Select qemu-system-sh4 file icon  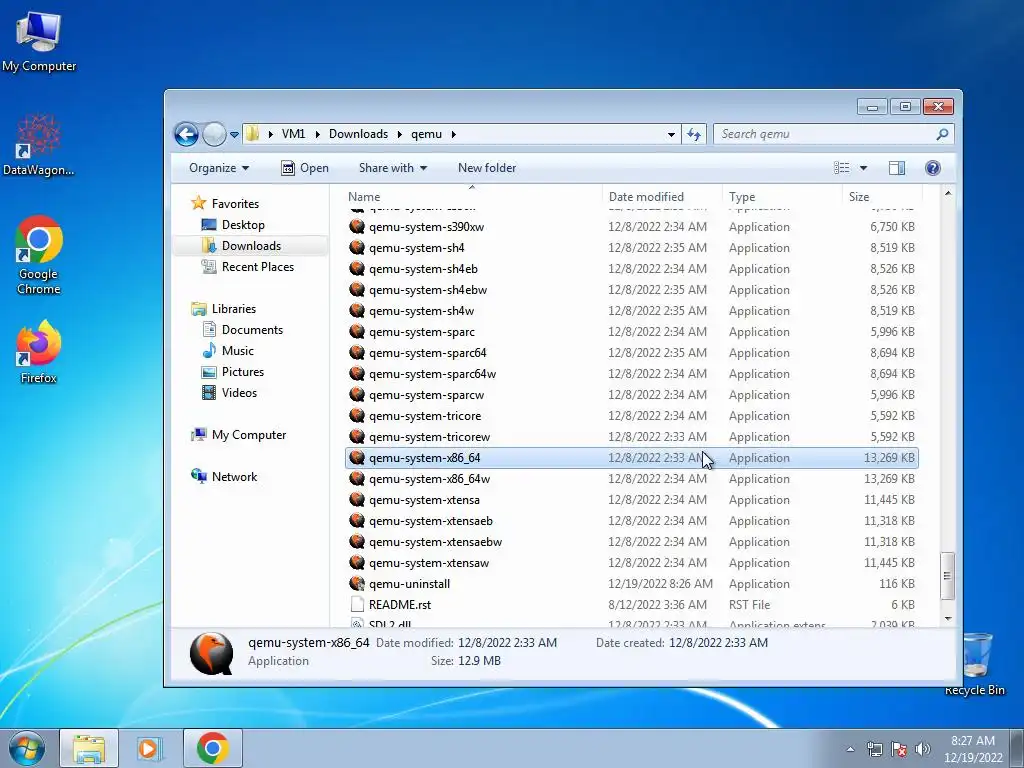pos(357,248)
